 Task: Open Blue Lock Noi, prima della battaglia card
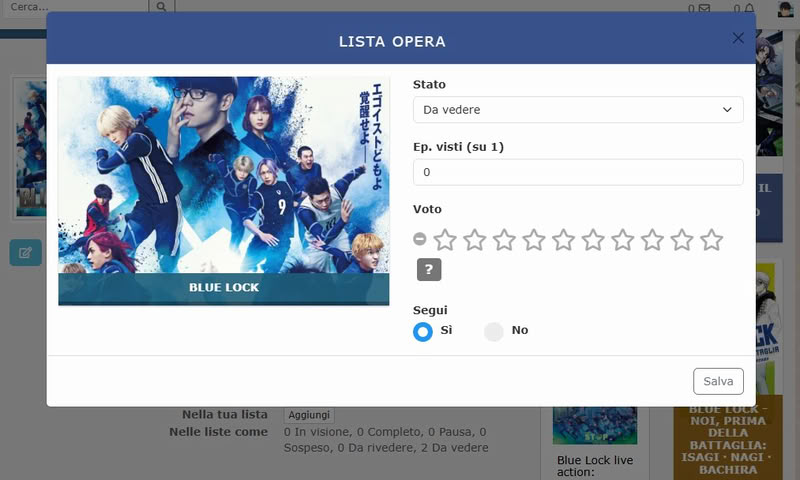(x=728, y=439)
